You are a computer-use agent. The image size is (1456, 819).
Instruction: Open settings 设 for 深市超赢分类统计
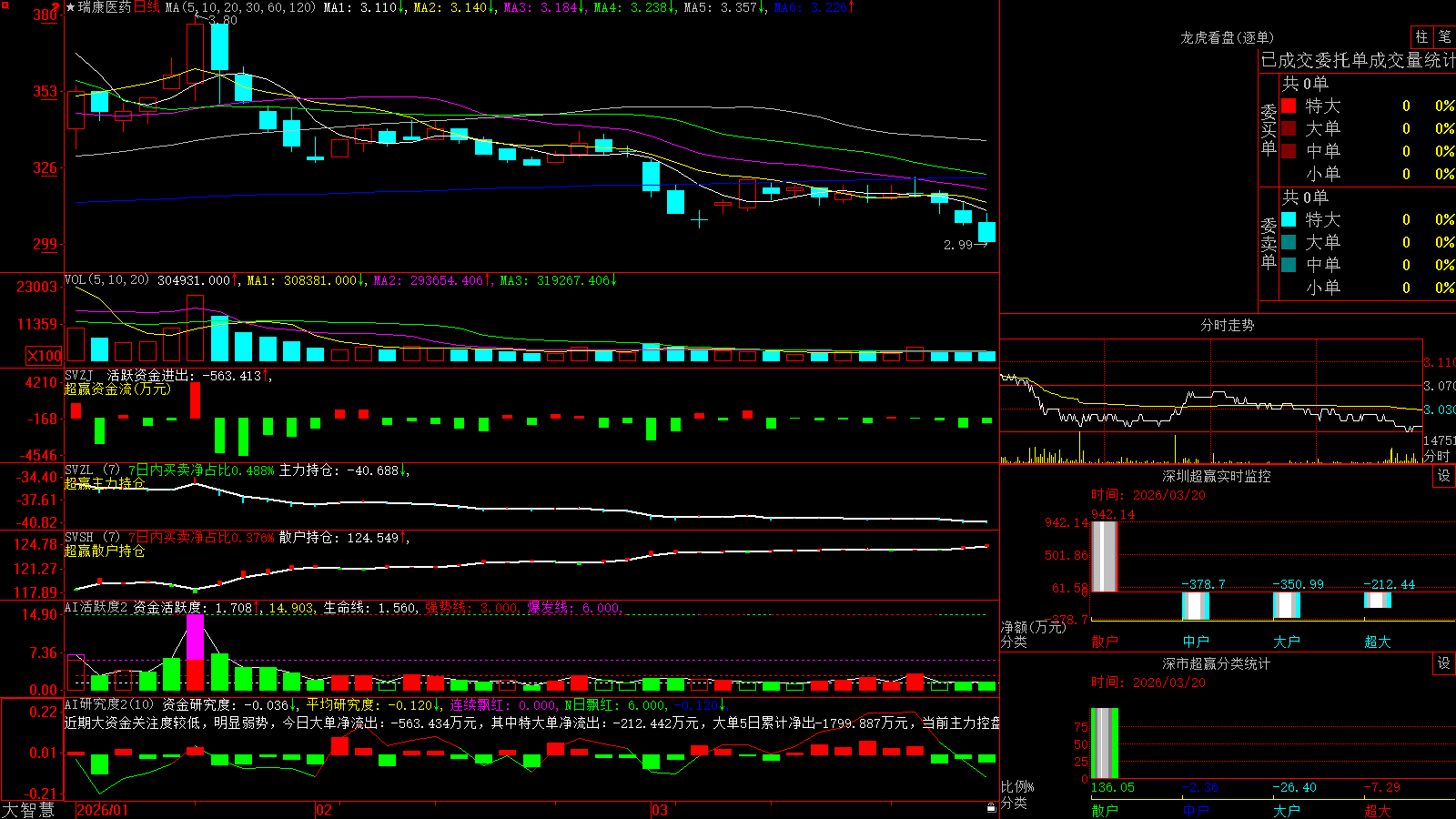pos(1444,663)
